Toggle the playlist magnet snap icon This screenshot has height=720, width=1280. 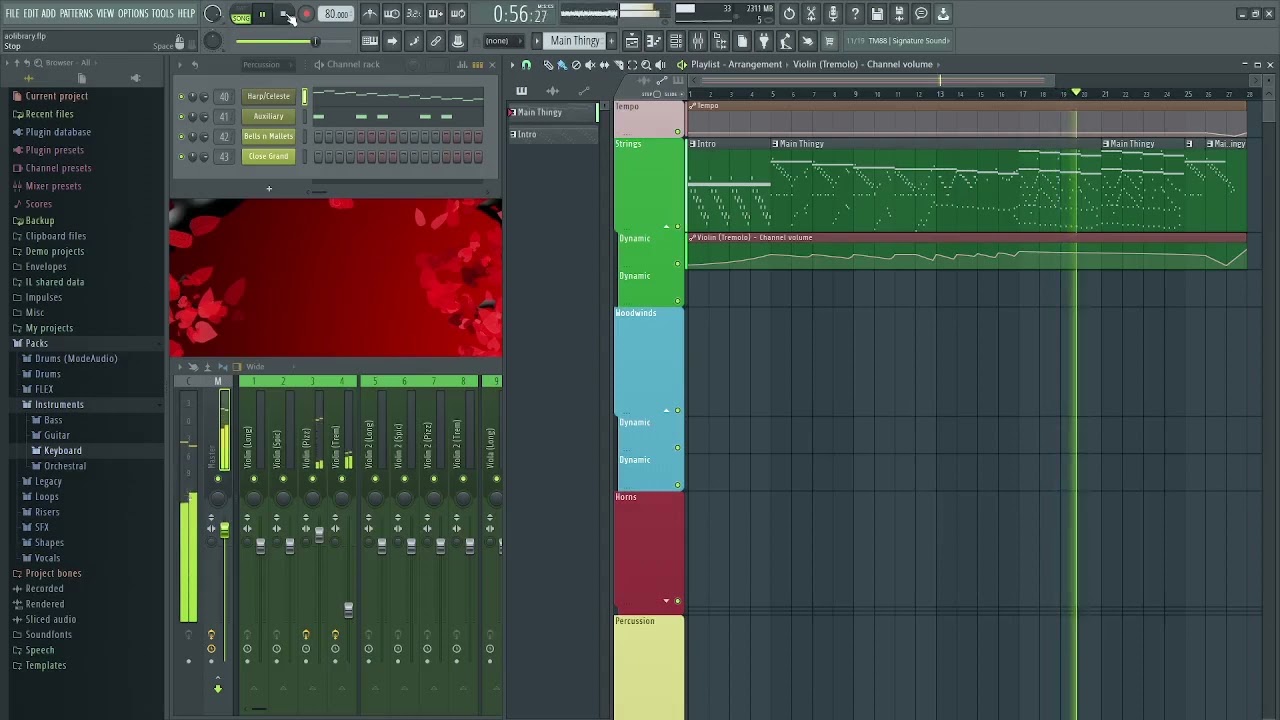(526, 65)
